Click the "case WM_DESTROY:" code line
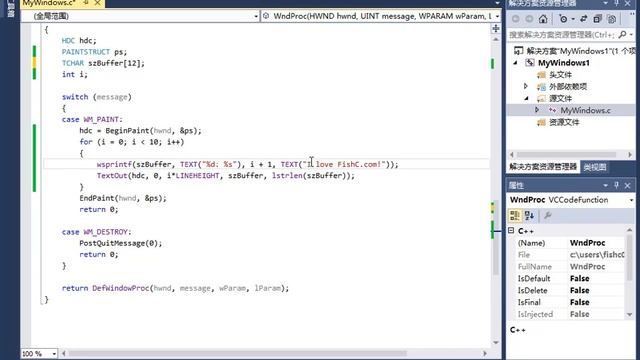 pos(97,232)
